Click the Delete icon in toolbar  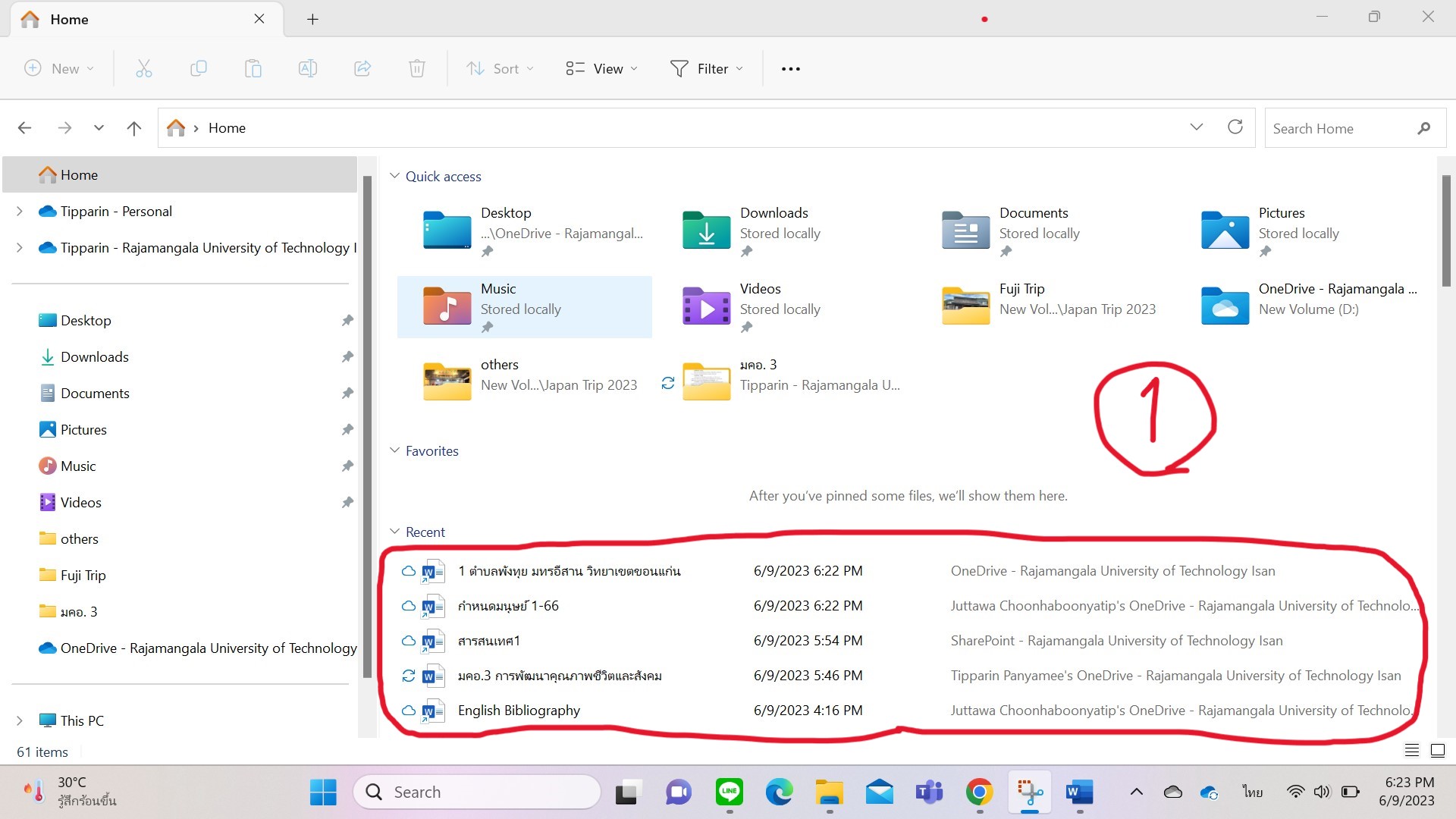click(417, 68)
